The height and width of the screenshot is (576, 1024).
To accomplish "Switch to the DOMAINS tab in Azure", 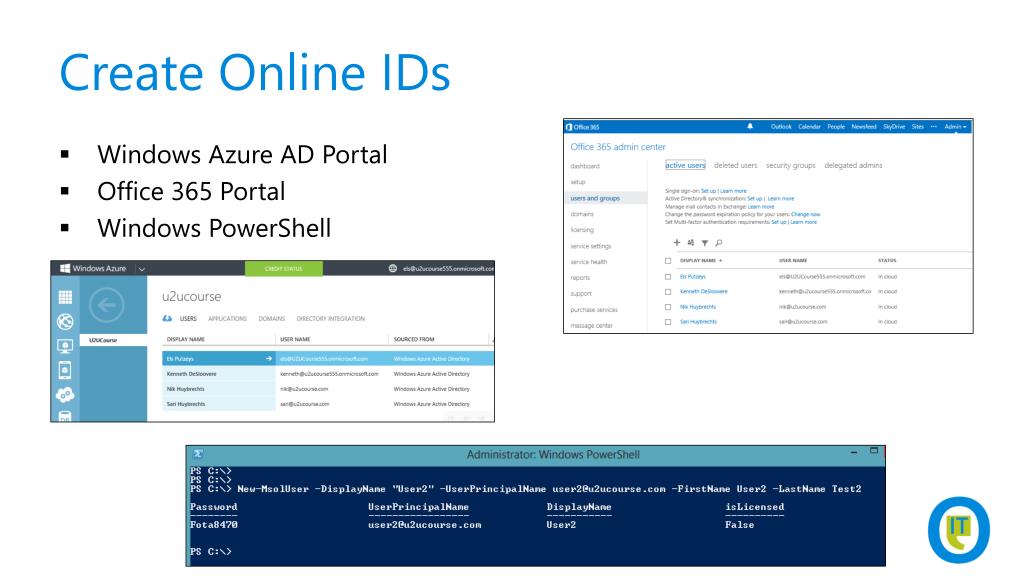I will click(x=272, y=319).
